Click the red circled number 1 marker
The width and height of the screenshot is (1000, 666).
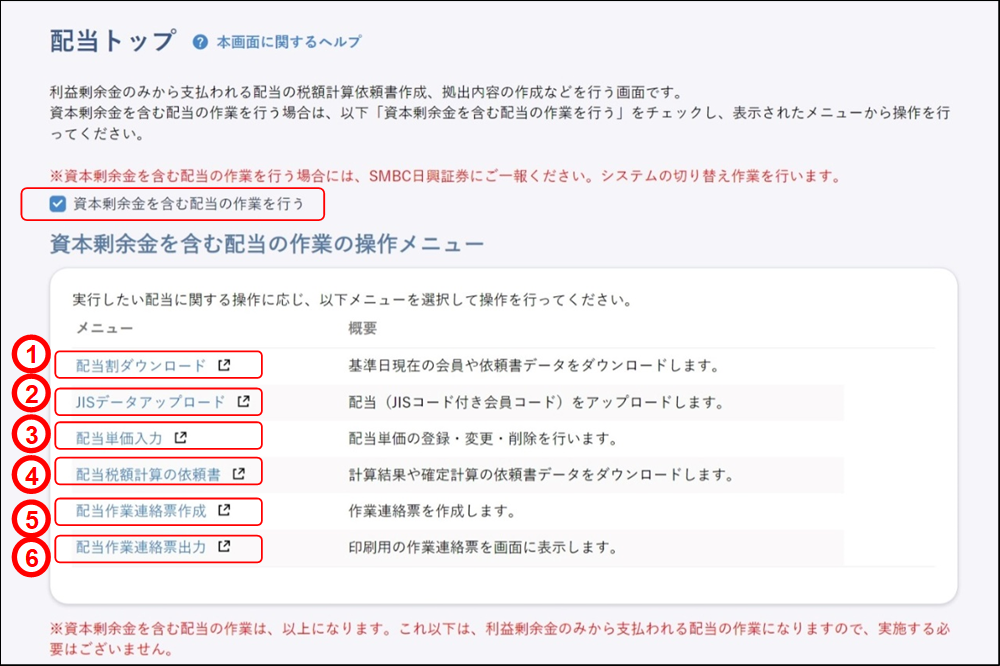pyautogui.click(x=33, y=356)
